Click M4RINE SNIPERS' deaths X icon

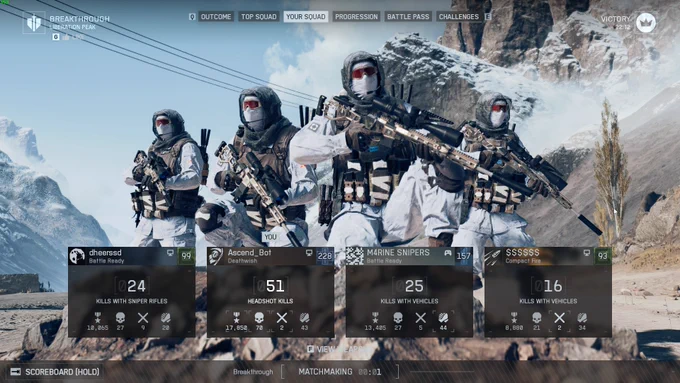[421, 318]
